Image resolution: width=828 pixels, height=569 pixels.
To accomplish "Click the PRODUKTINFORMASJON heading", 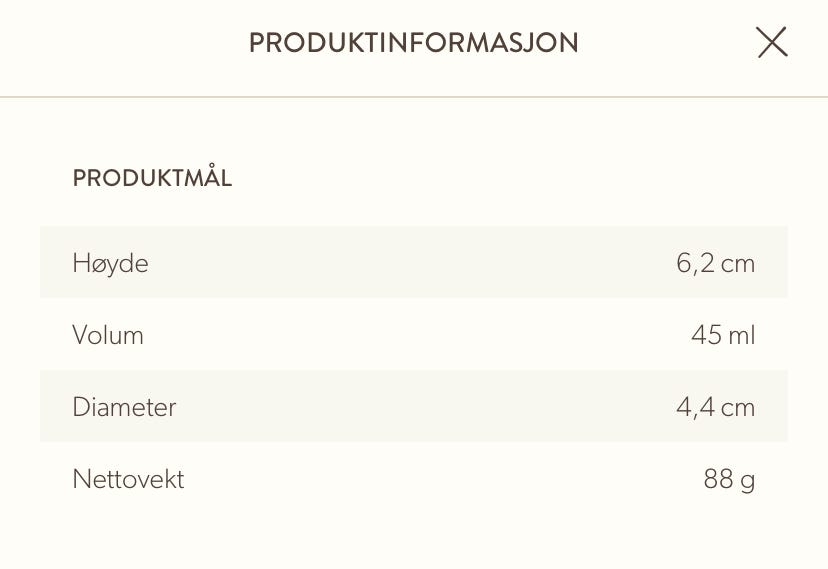I will (x=414, y=43).
